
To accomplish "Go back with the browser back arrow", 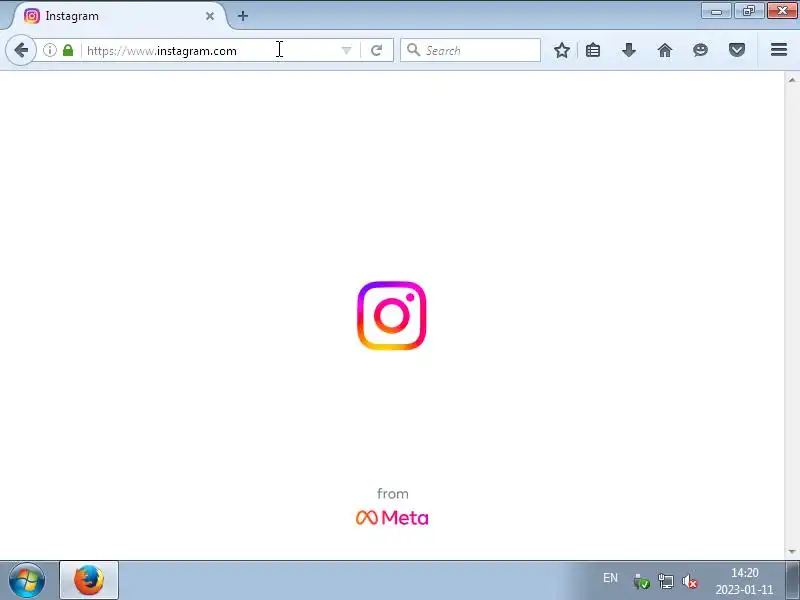I will click(21, 50).
